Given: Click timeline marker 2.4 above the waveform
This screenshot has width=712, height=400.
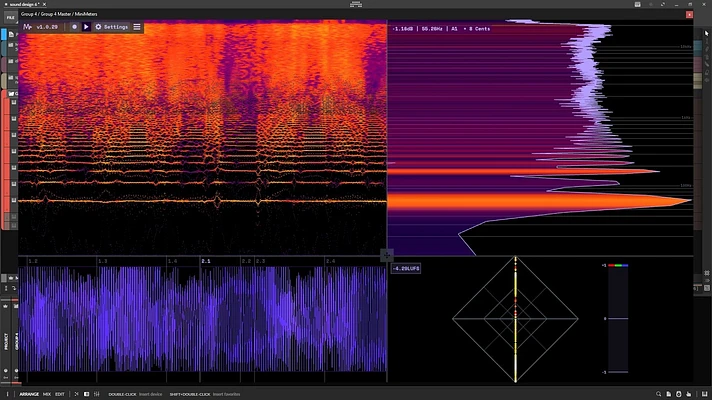Looking at the screenshot, I should pyautogui.click(x=331, y=261).
